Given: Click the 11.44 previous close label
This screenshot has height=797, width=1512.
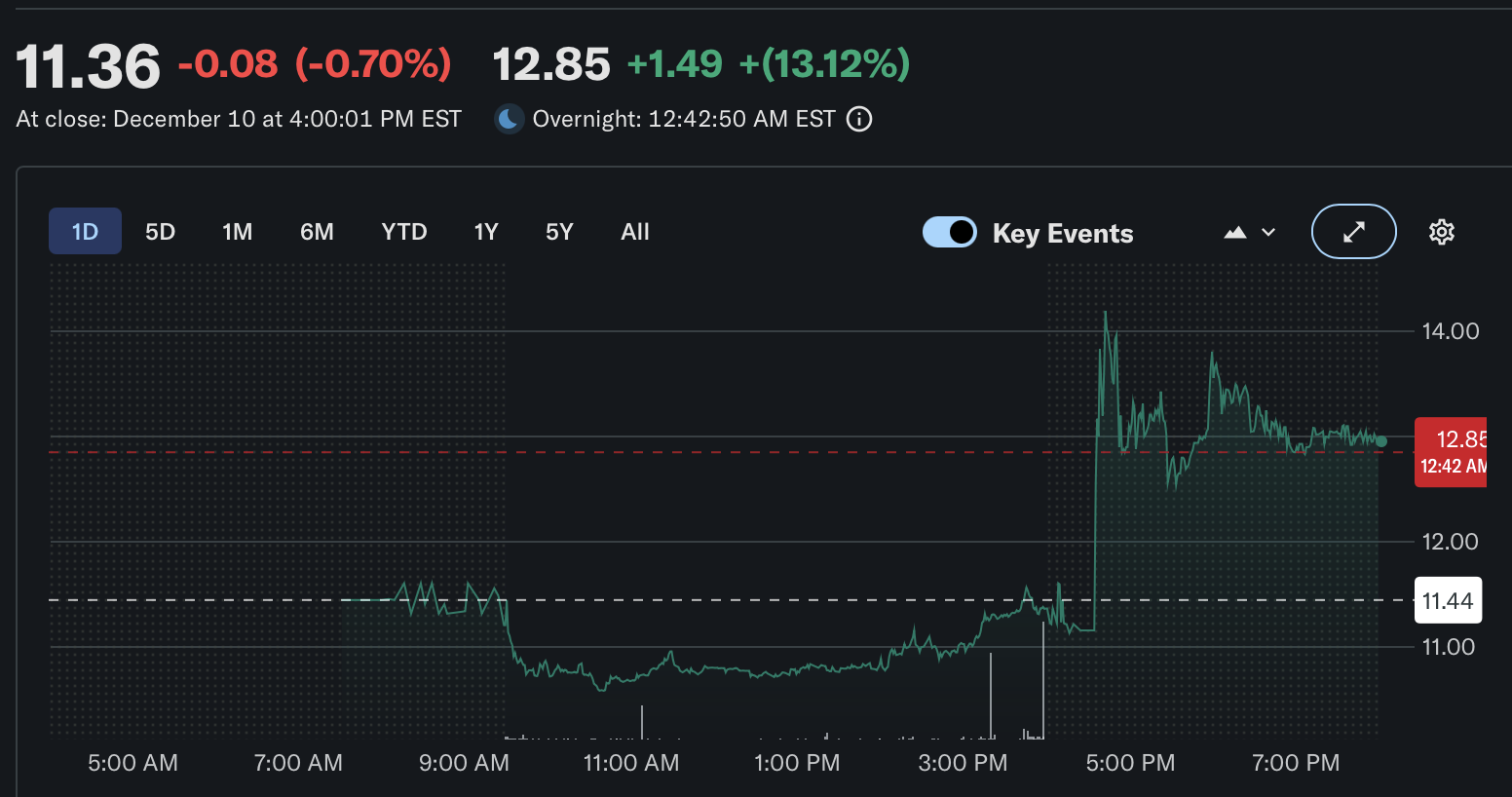Looking at the screenshot, I should coord(1448,600).
